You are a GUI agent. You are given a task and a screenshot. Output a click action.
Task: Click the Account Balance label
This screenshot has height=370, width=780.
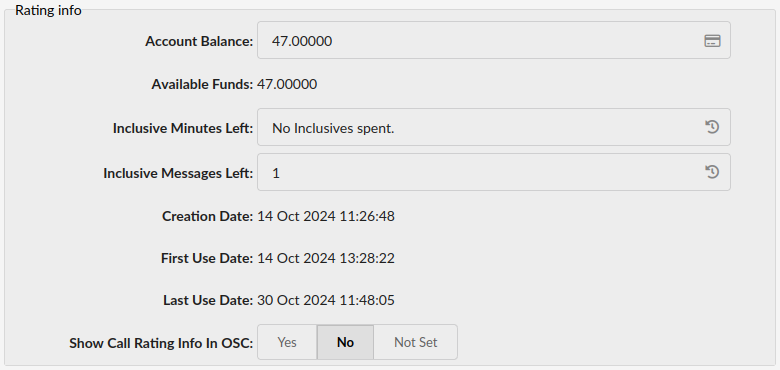pos(199,41)
